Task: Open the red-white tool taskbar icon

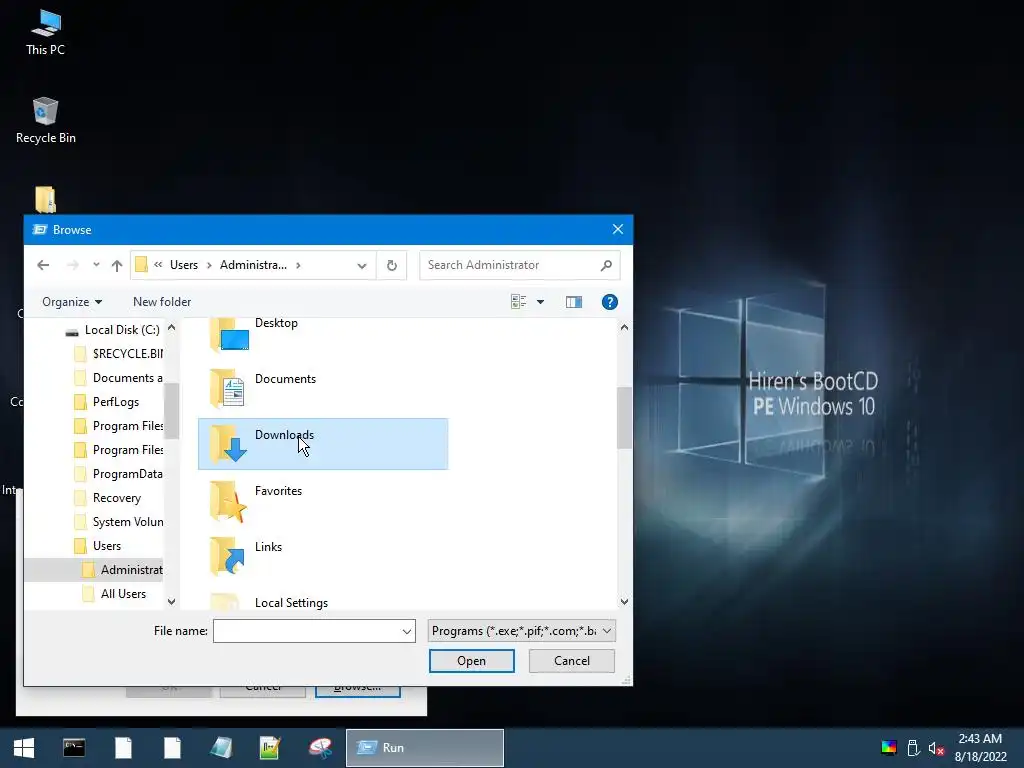Action: [x=320, y=748]
